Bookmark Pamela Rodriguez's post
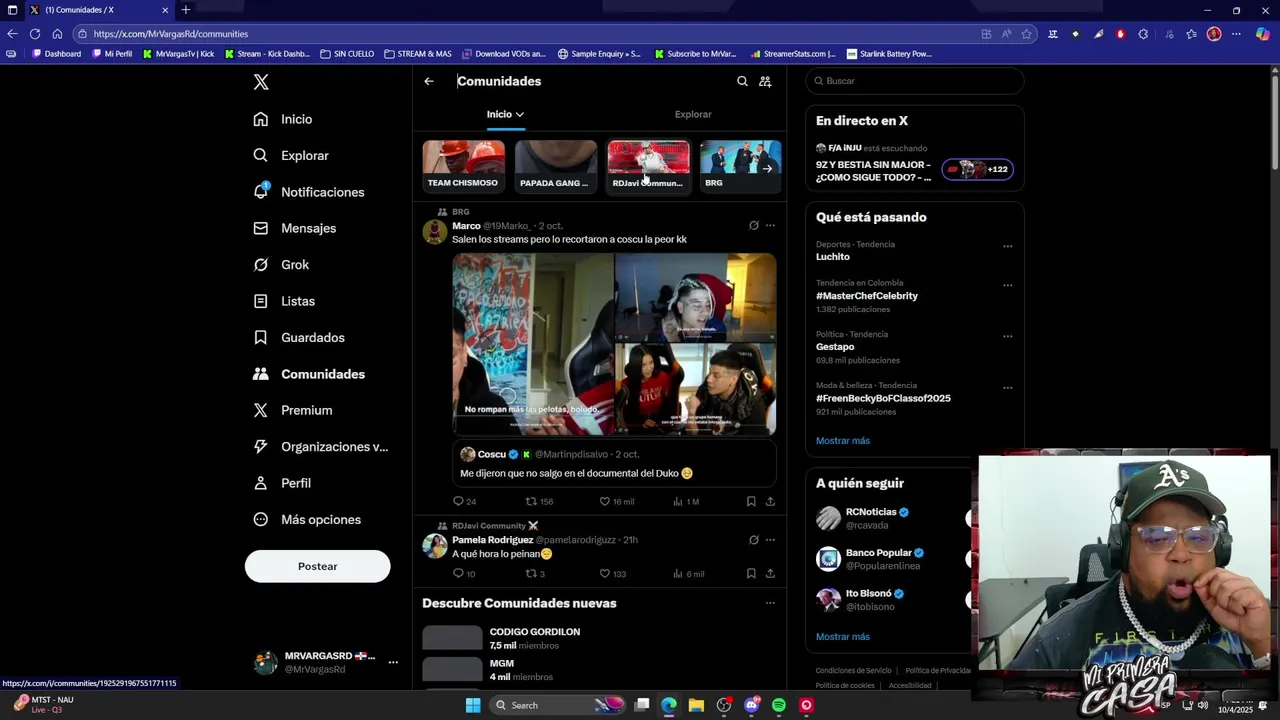This screenshot has width=1280, height=720. (751, 574)
